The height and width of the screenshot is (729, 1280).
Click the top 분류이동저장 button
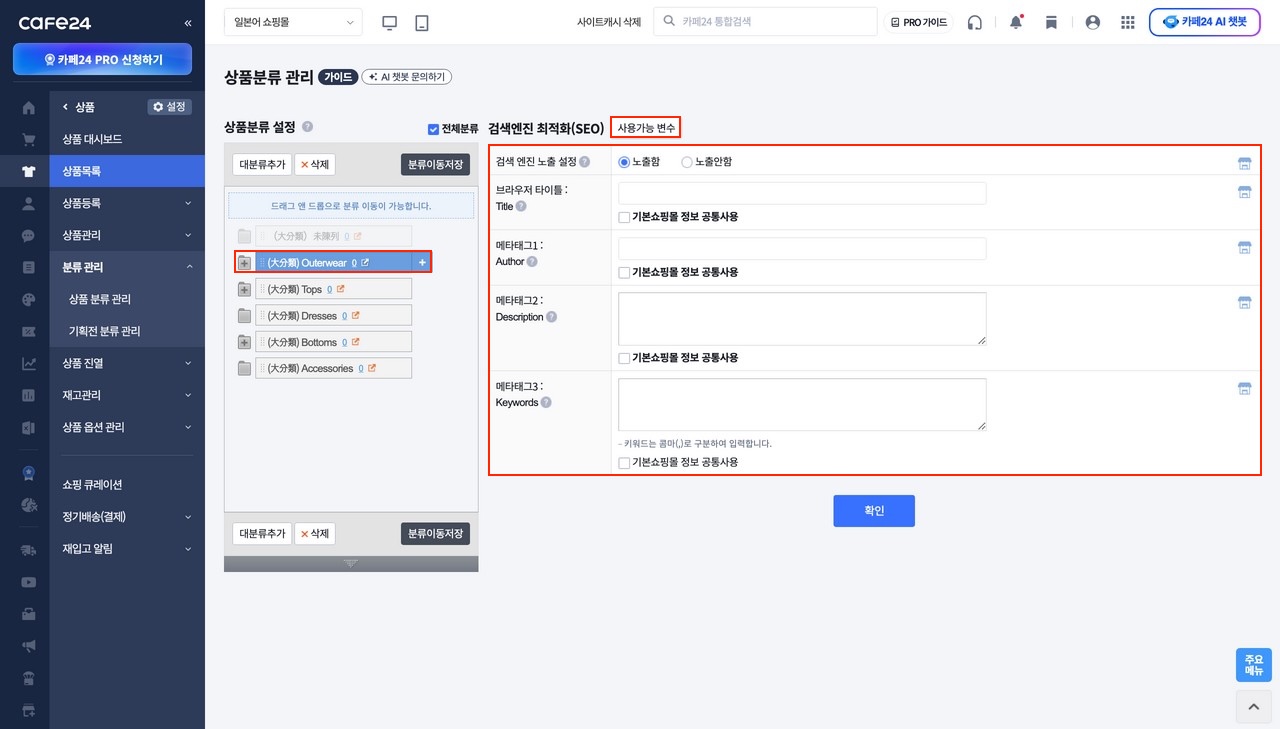click(x=435, y=164)
